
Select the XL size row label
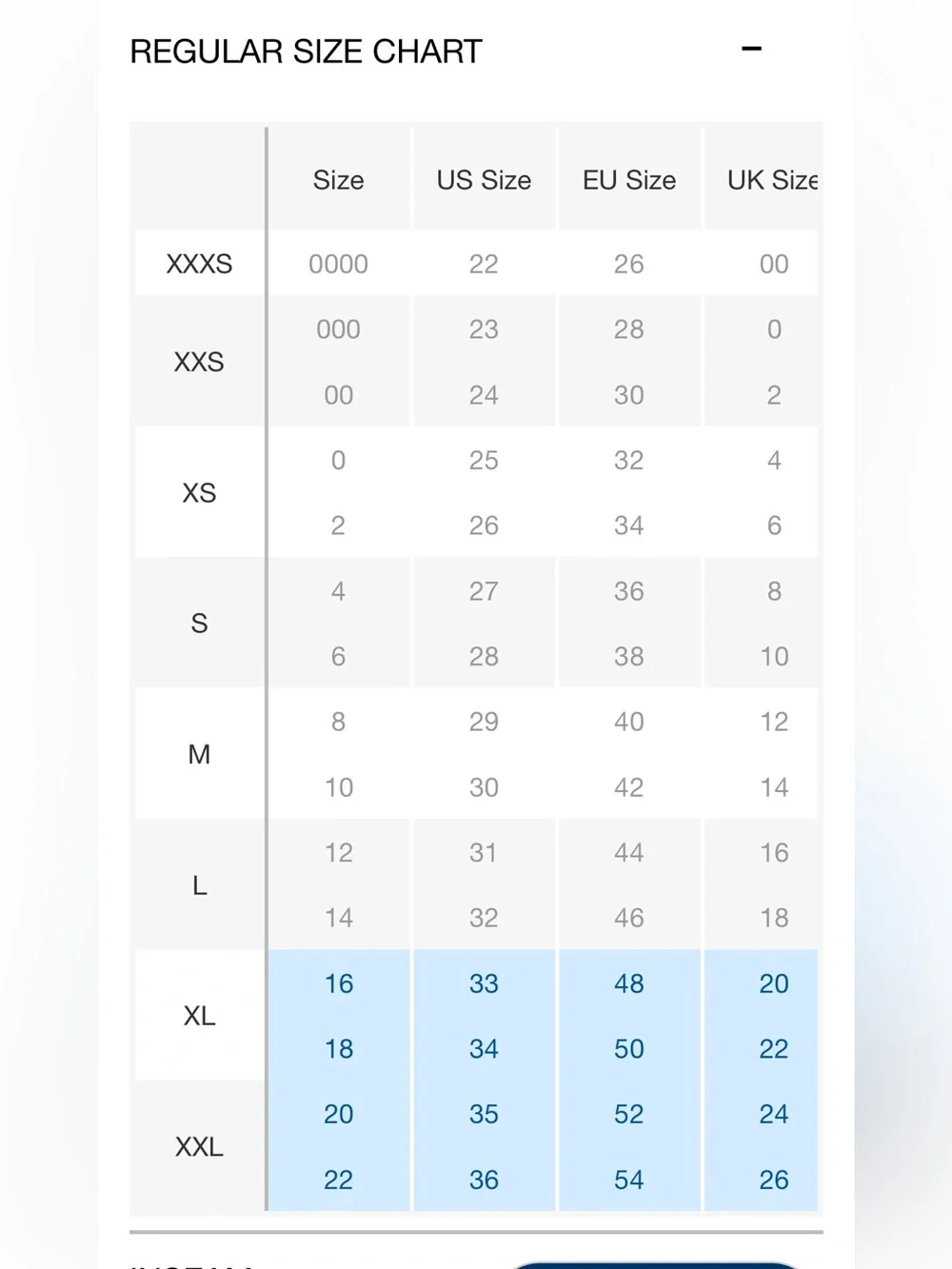click(x=199, y=1016)
